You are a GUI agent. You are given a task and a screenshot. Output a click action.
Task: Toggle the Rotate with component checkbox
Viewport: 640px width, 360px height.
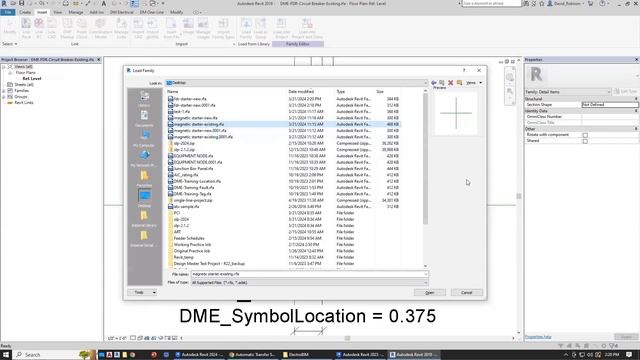click(585, 135)
